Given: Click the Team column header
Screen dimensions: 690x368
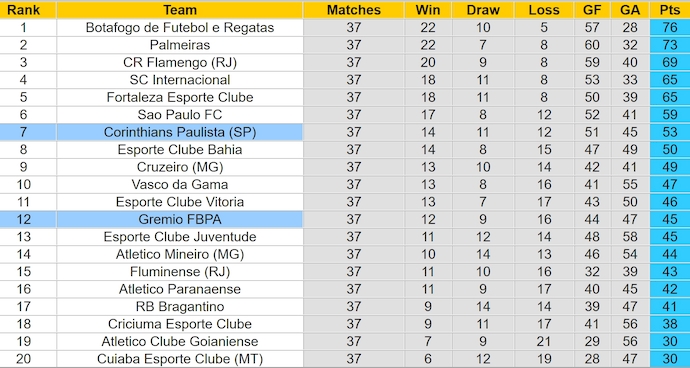Looking at the screenshot, I should click(180, 10).
